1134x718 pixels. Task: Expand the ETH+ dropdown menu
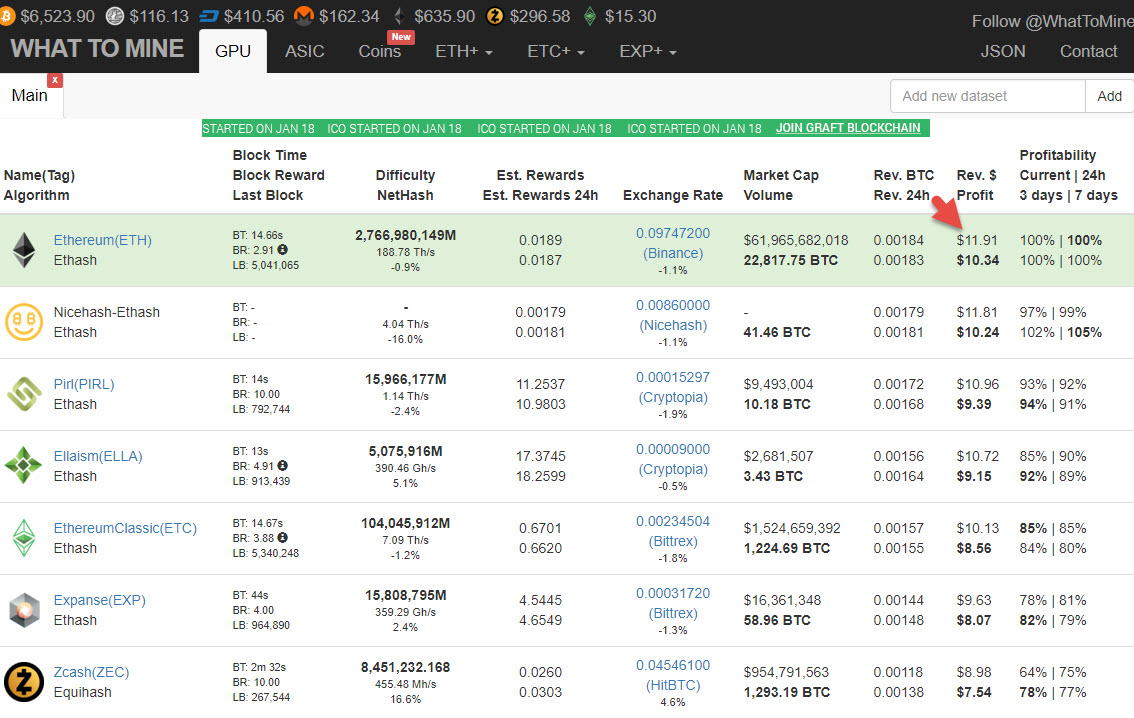point(463,51)
